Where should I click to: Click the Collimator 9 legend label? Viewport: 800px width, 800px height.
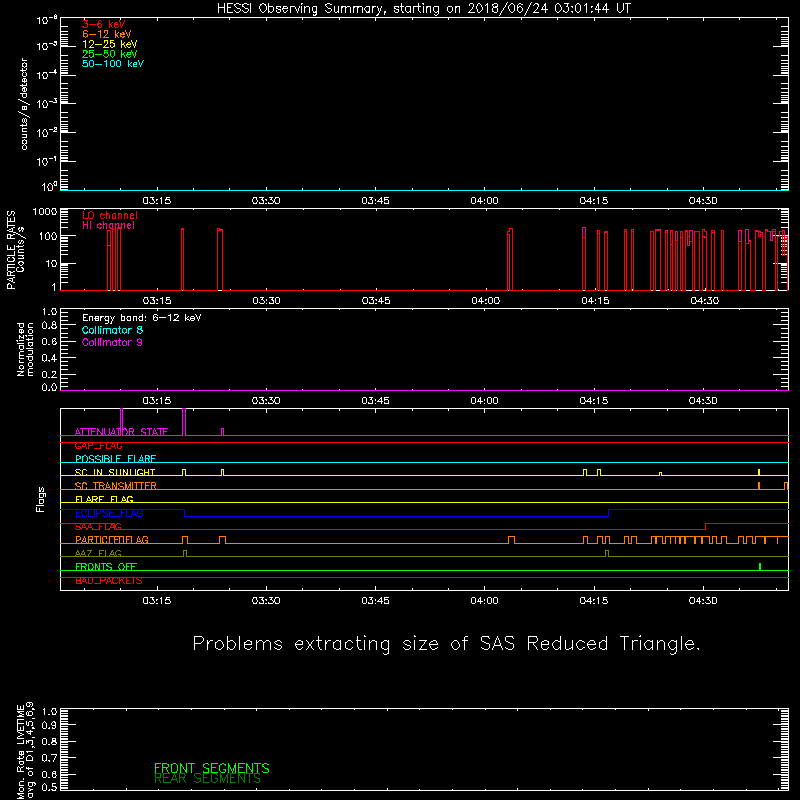click(x=112, y=342)
